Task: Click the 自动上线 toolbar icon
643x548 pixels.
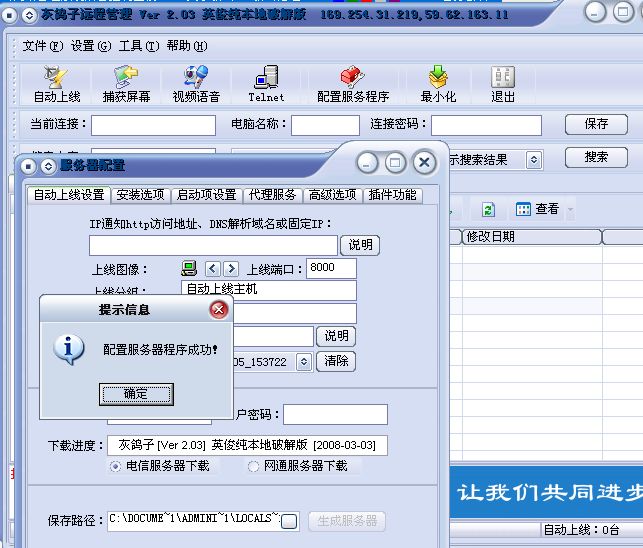Action: pos(57,84)
